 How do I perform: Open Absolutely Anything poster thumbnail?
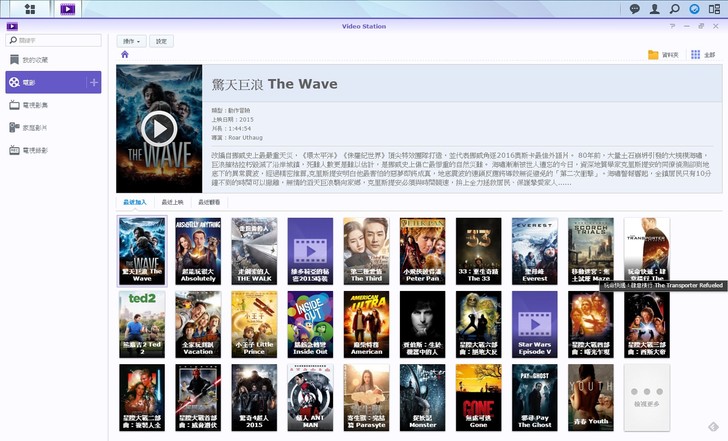click(x=198, y=251)
